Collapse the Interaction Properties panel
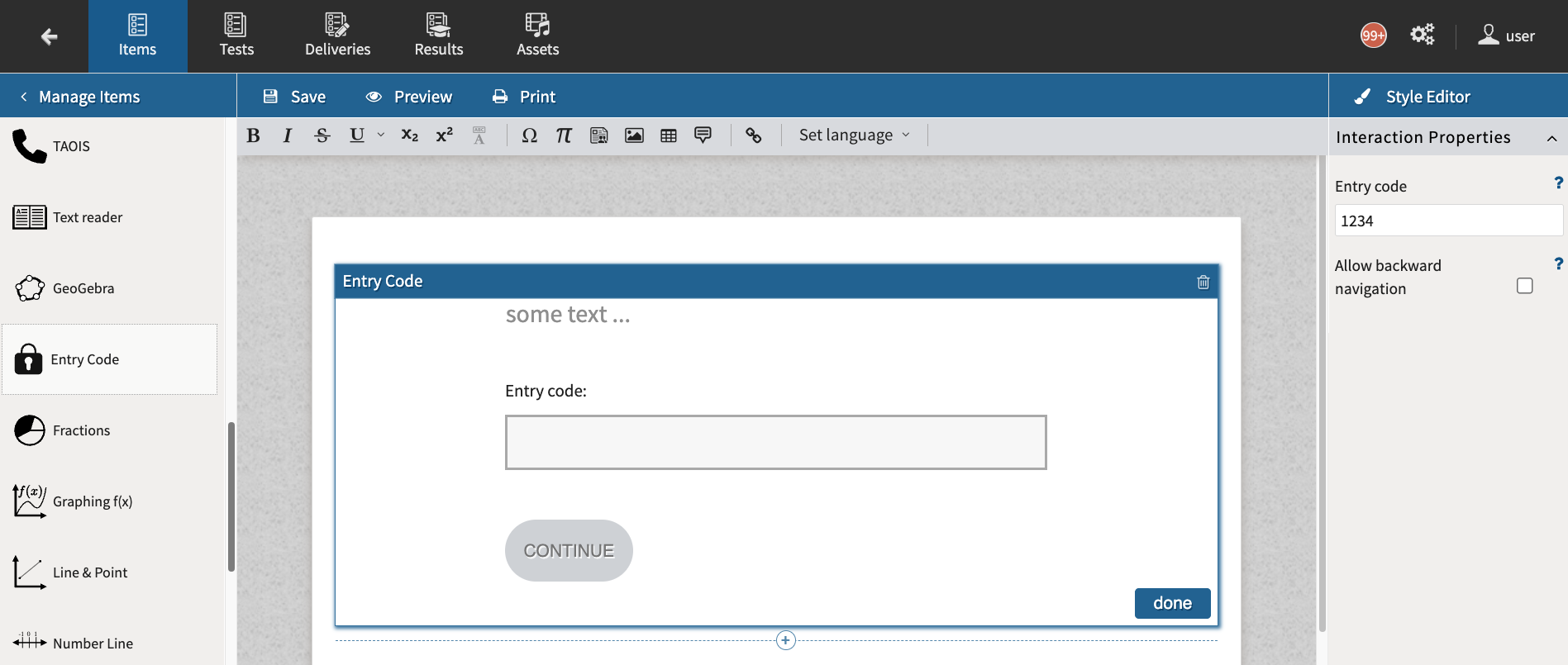Image resolution: width=1568 pixels, height=665 pixels. 1551,138
